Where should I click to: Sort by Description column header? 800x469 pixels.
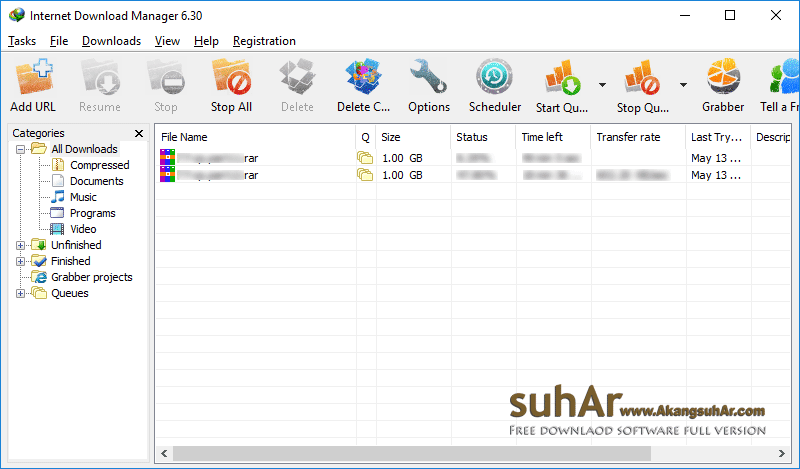click(x=771, y=137)
